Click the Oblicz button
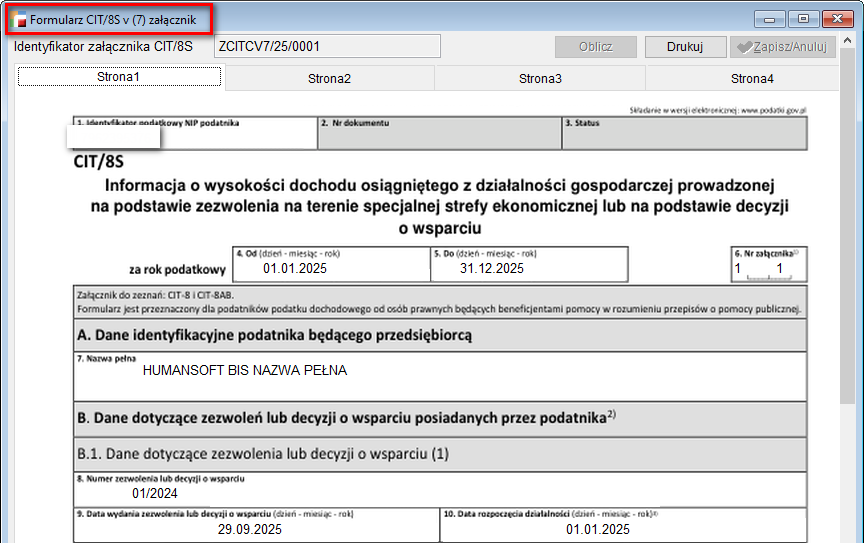Viewport: 864px width, 543px height. [596, 47]
